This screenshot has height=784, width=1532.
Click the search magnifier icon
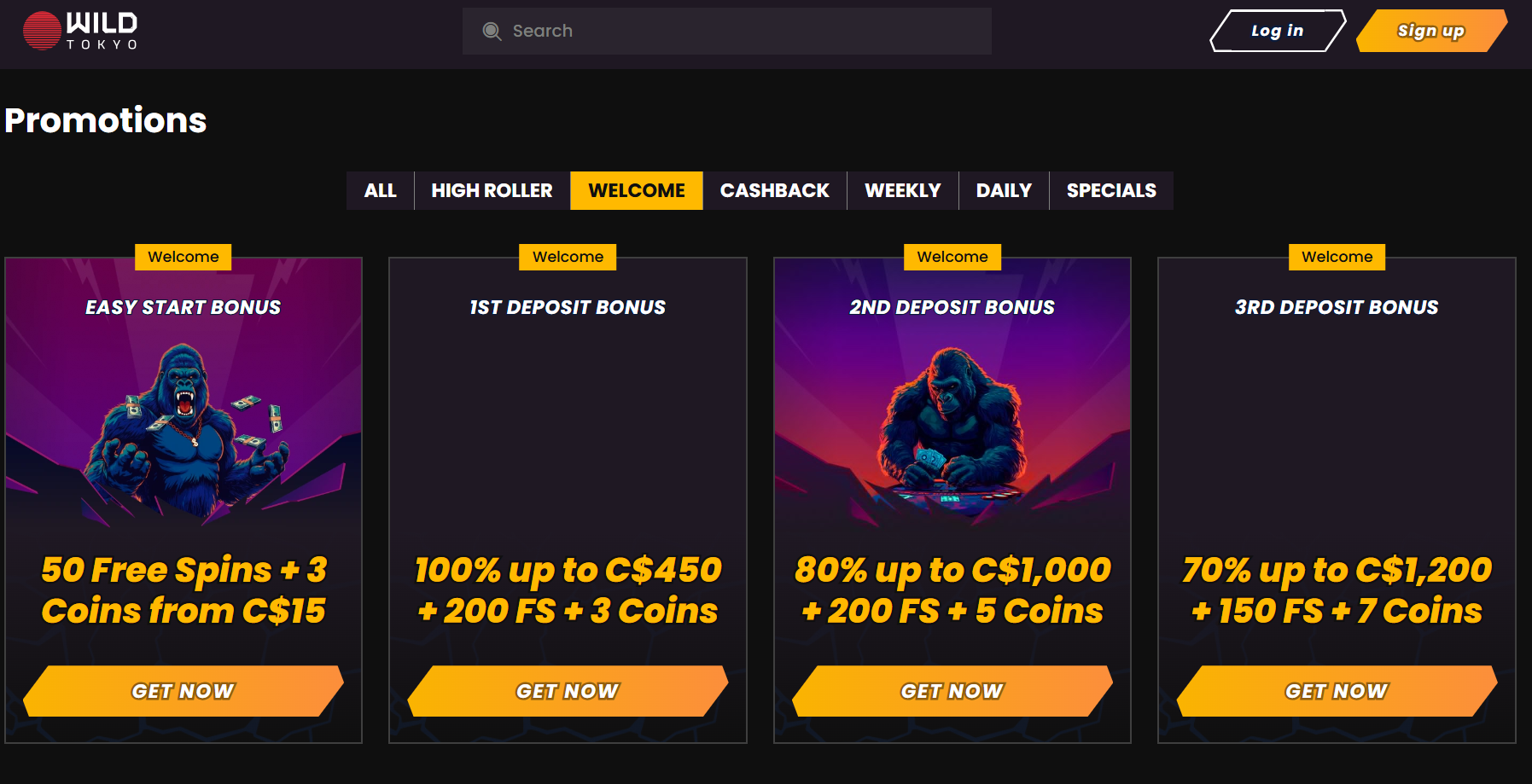point(492,32)
